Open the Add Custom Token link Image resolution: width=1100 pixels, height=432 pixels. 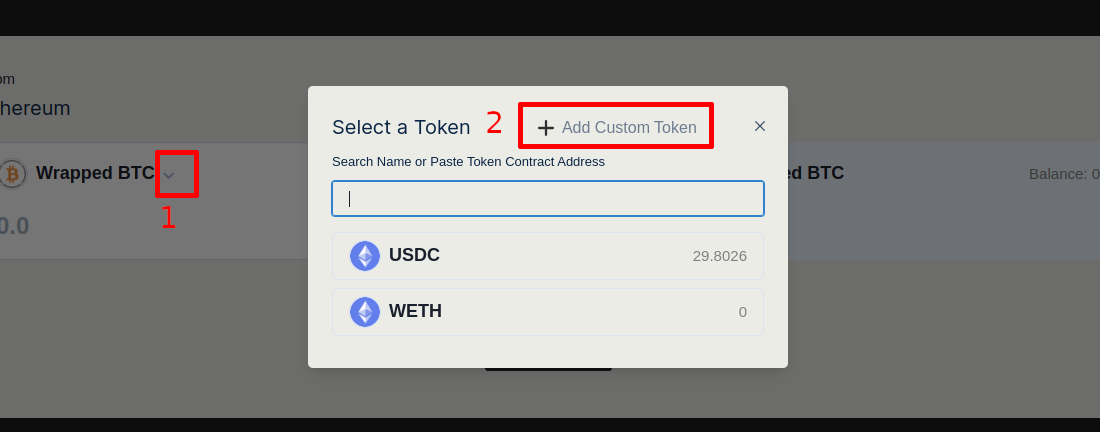[628, 128]
